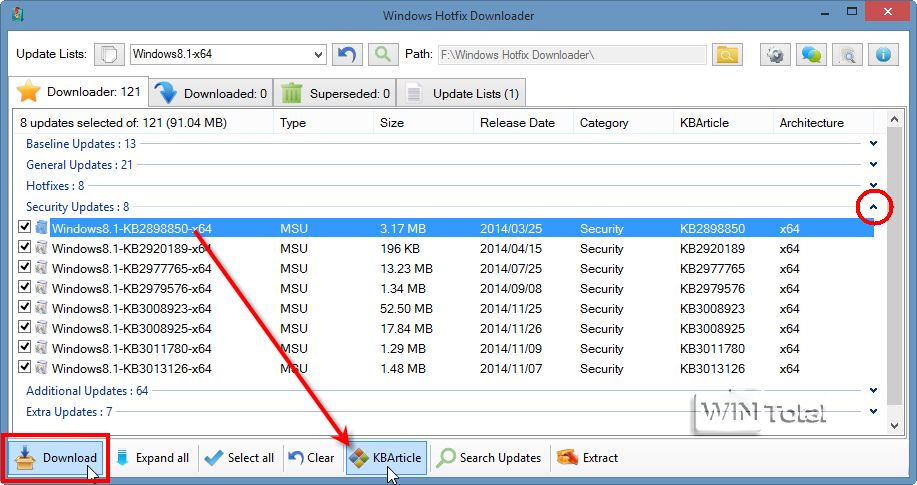917x485 pixels.
Task: Click the Expand all button
Action: pos(152,458)
